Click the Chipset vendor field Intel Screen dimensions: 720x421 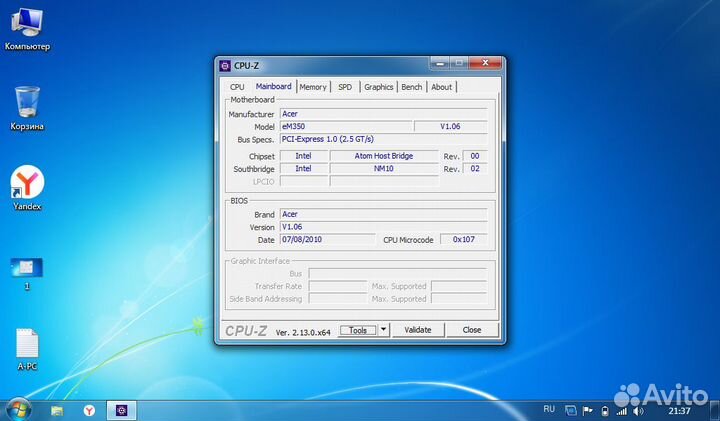pyautogui.click(x=304, y=156)
